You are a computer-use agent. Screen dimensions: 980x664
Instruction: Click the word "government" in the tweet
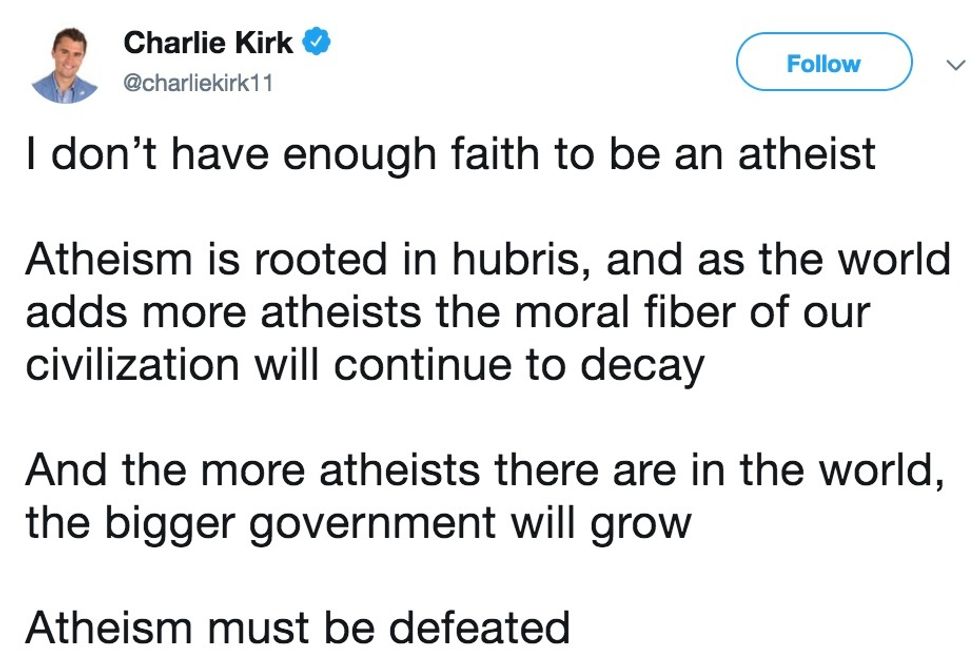point(371,524)
